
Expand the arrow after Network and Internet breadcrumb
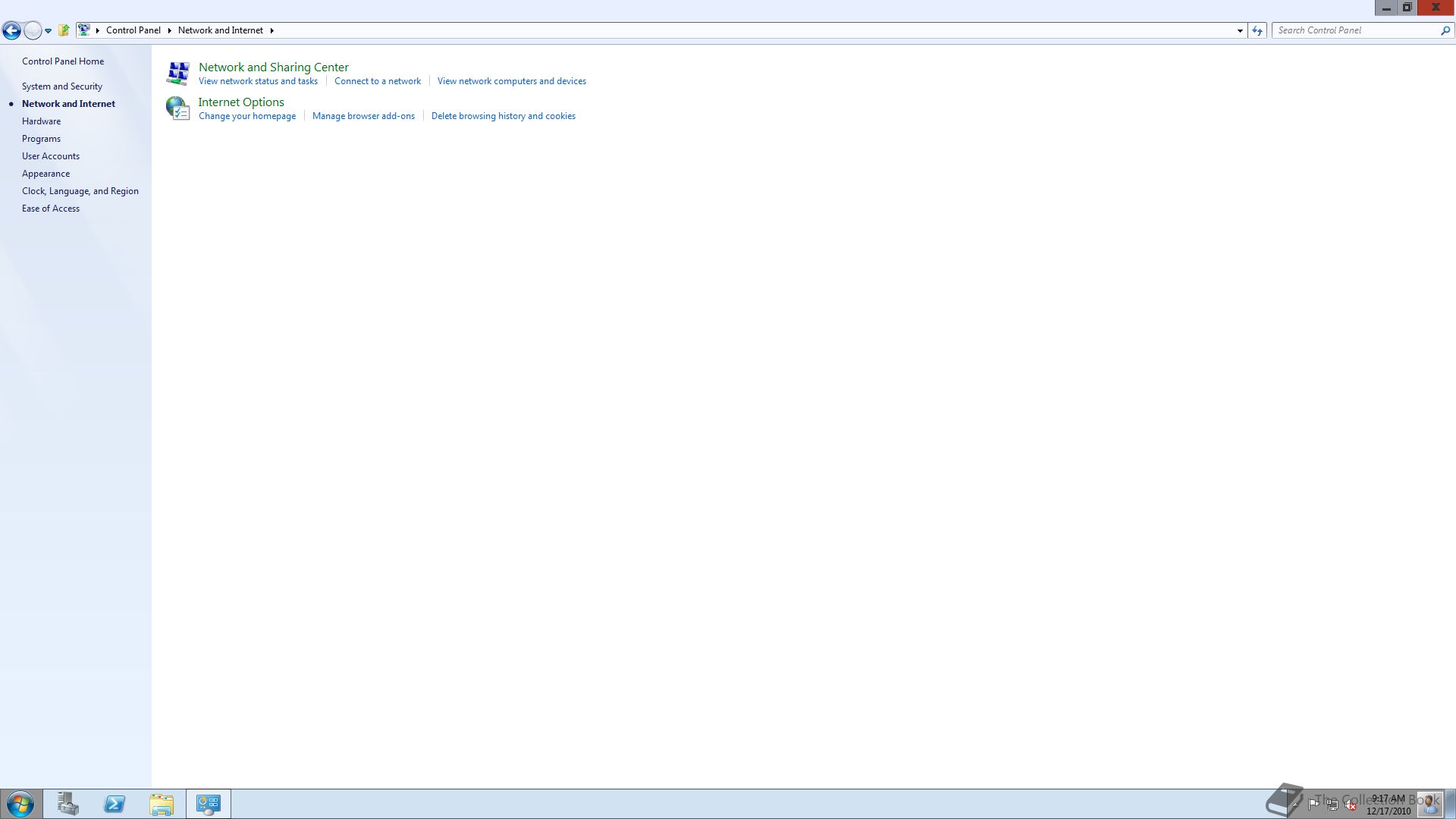click(x=271, y=30)
